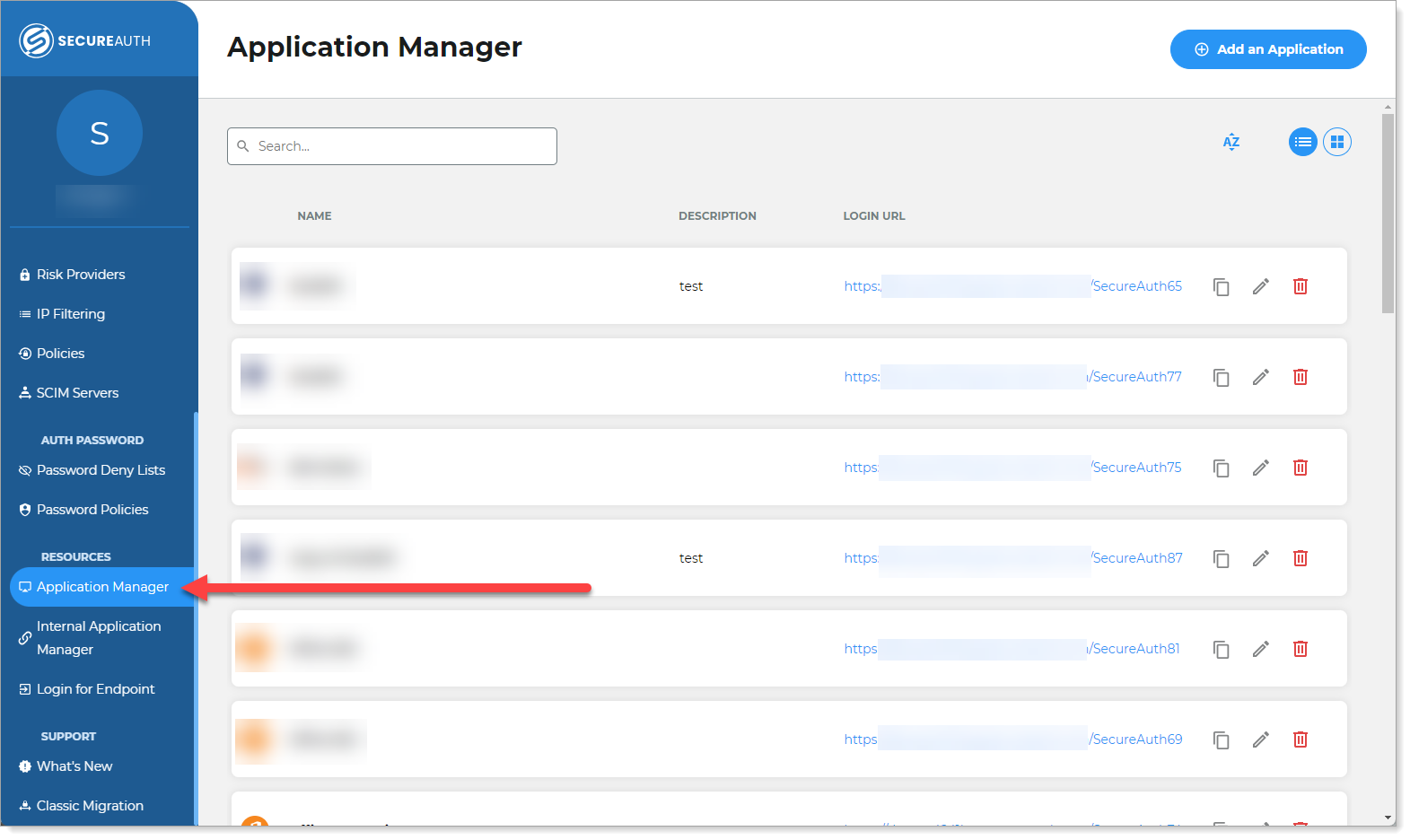
Task: Switch to list view
Action: pyautogui.click(x=1303, y=142)
